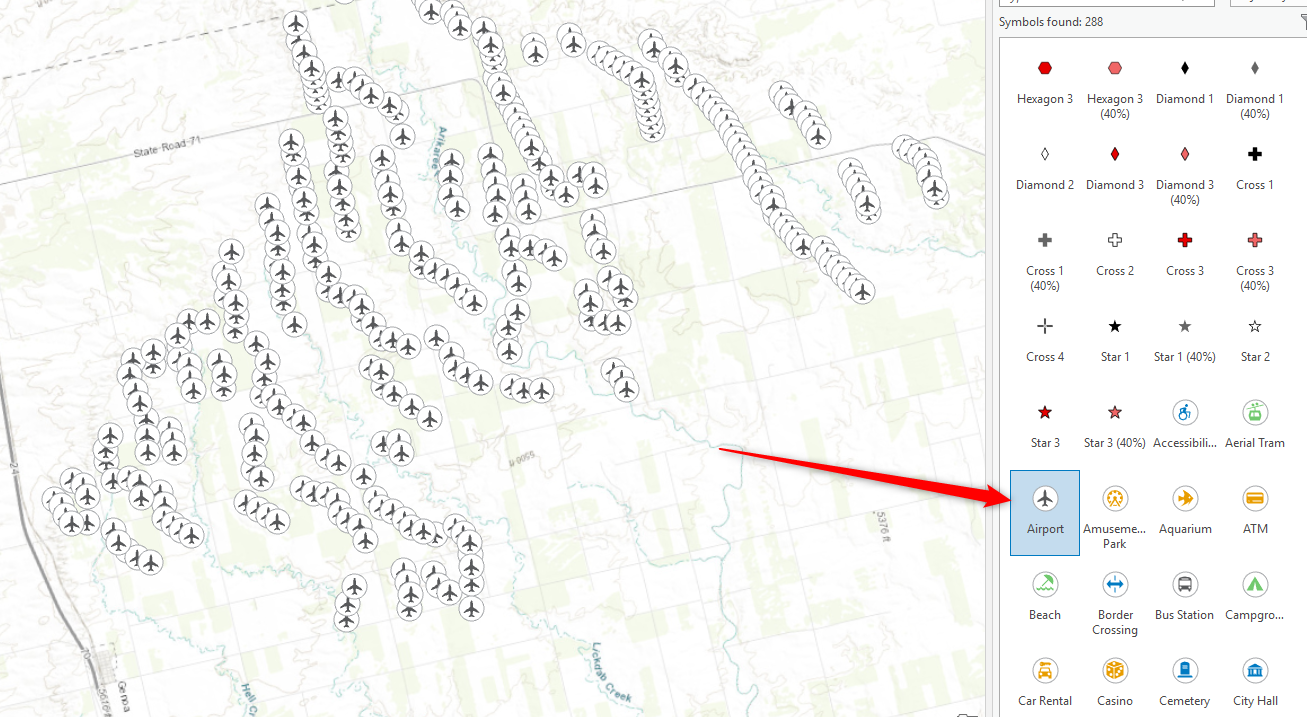Image resolution: width=1307 pixels, height=717 pixels.
Task: Select the ATM symbol
Action: pos(1255,512)
